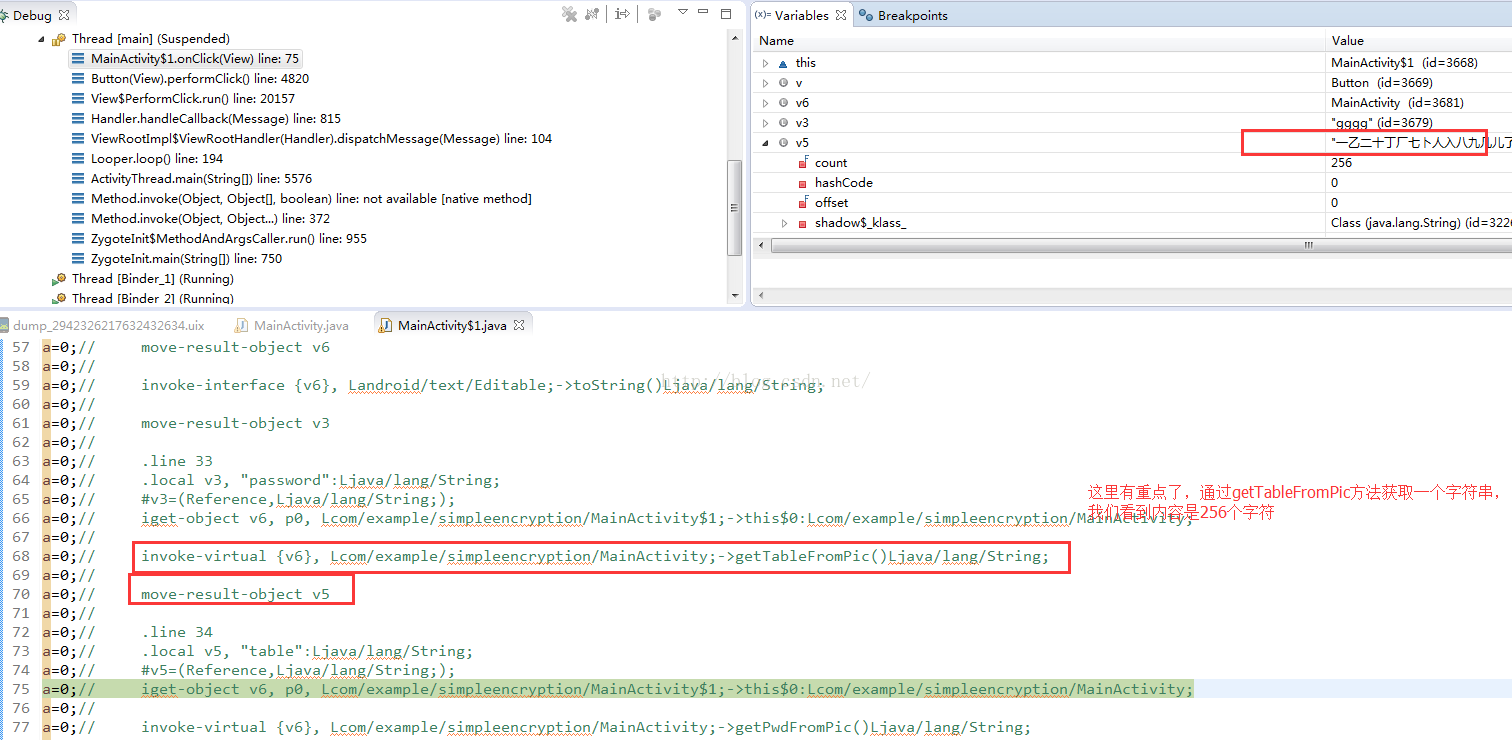Viewport: 1512px width, 740px height.
Task: Select the value MainActivity$1 (id=3668)
Action: click(x=1404, y=63)
